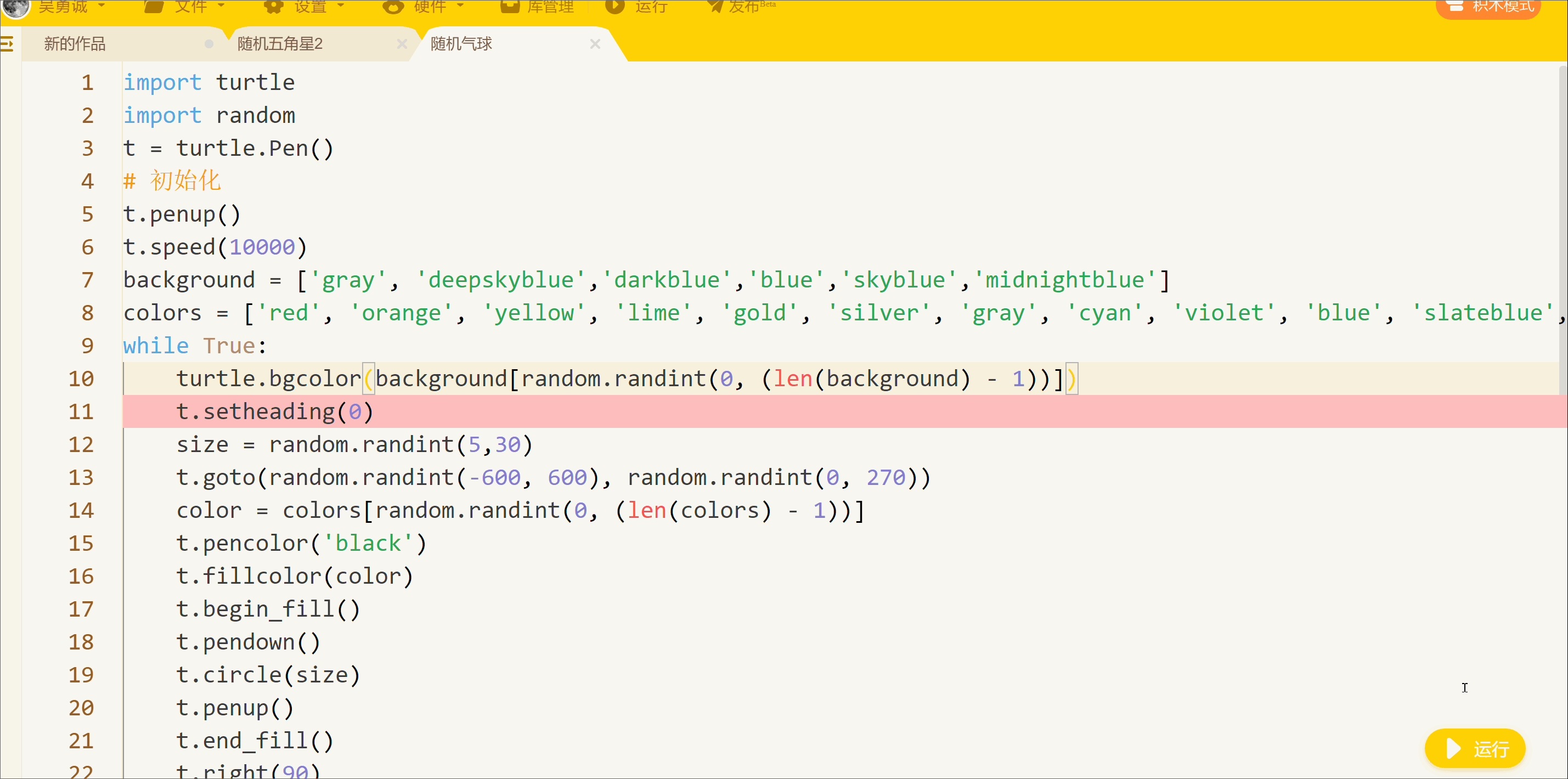
Task: Switch to the 随机五角星2 tab
Action: pos(280,44)
